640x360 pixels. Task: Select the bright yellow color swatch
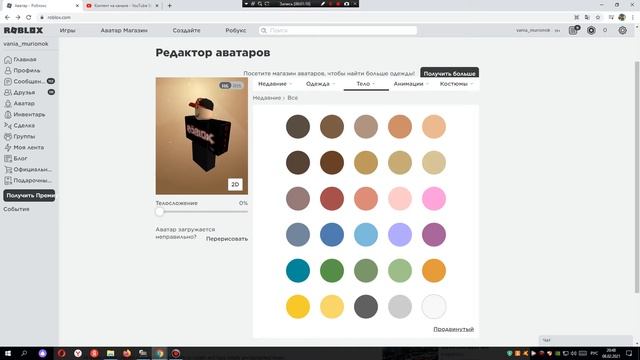click(x=298, y=307)
